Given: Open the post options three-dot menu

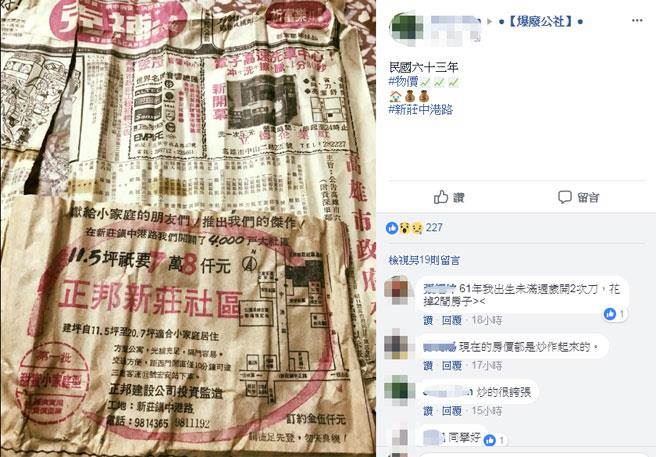Looking at the screenshot, I should (637, 21).
